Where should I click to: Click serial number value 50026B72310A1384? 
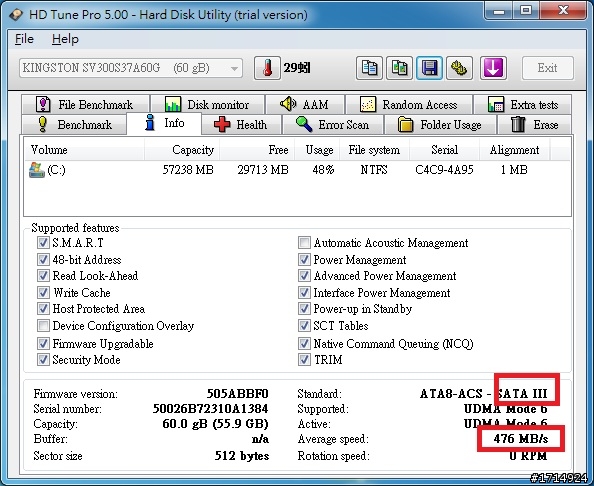tap(211, 409)
